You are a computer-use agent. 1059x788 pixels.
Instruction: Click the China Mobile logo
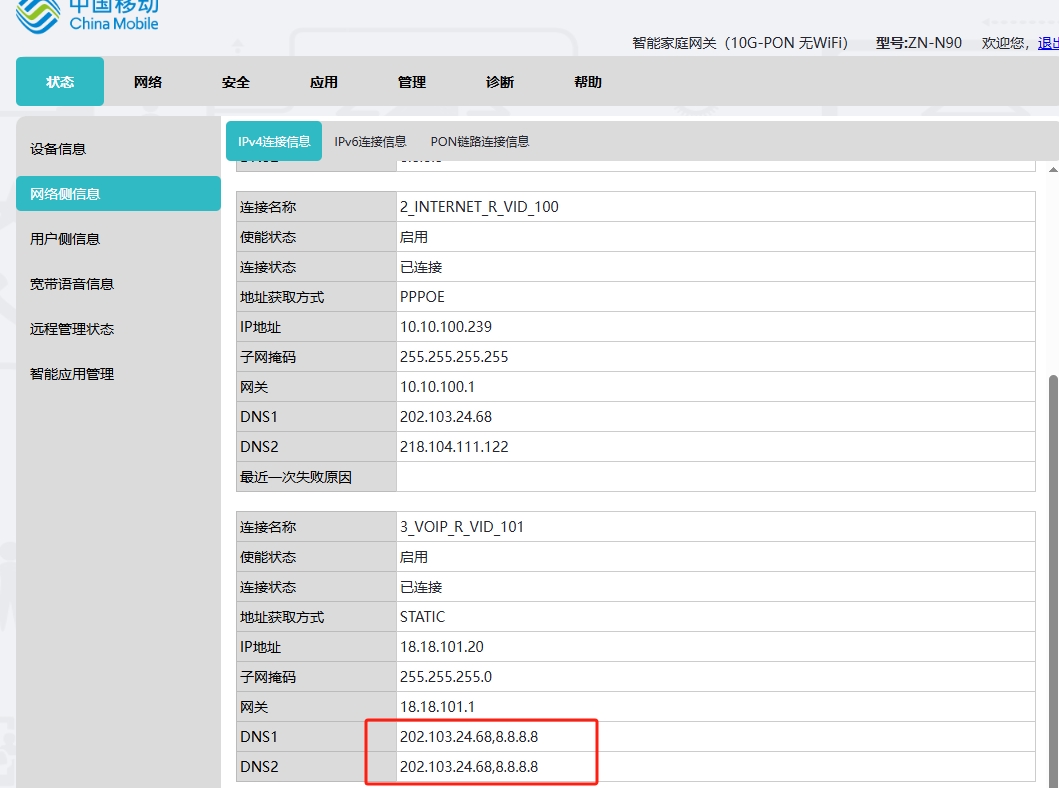[87, 16]
